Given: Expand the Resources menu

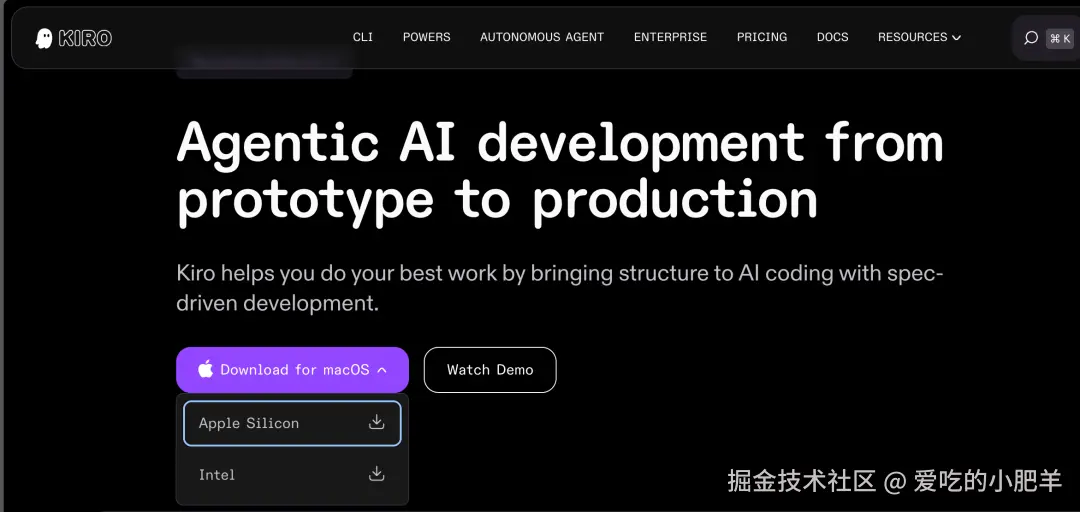Looking at the screenshot, I should coord(919,37).
